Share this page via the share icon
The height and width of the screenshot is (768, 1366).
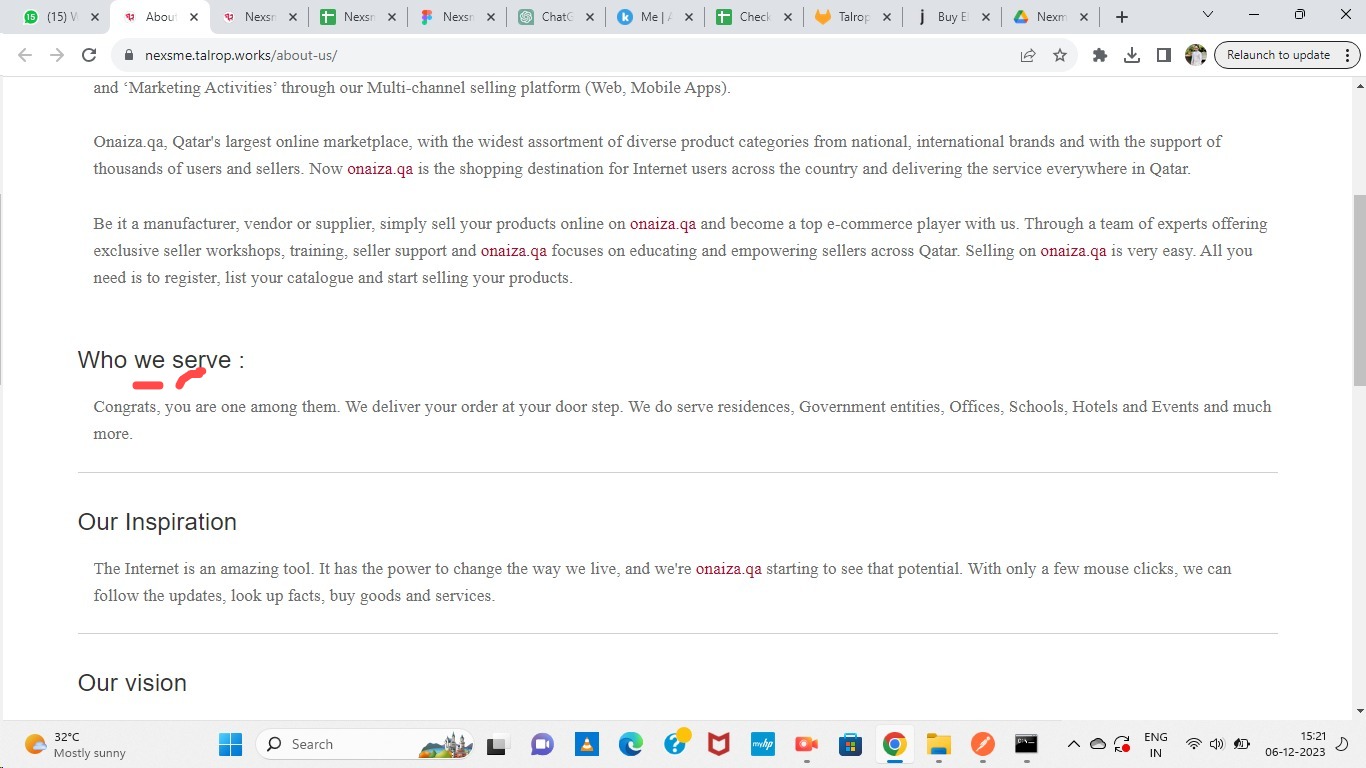tap(1028, 56)
